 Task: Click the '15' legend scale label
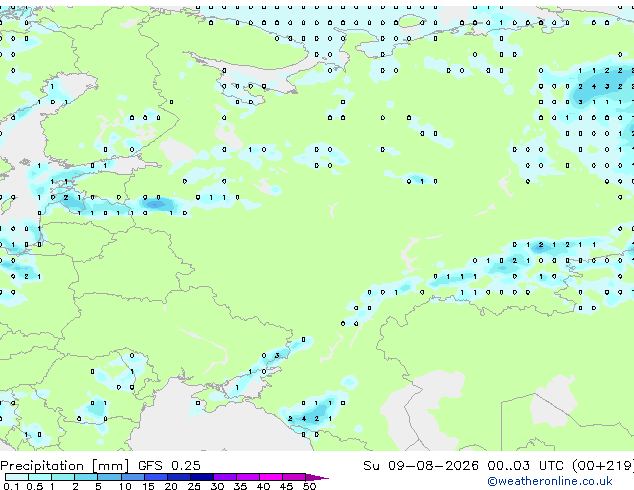(148, 486)
